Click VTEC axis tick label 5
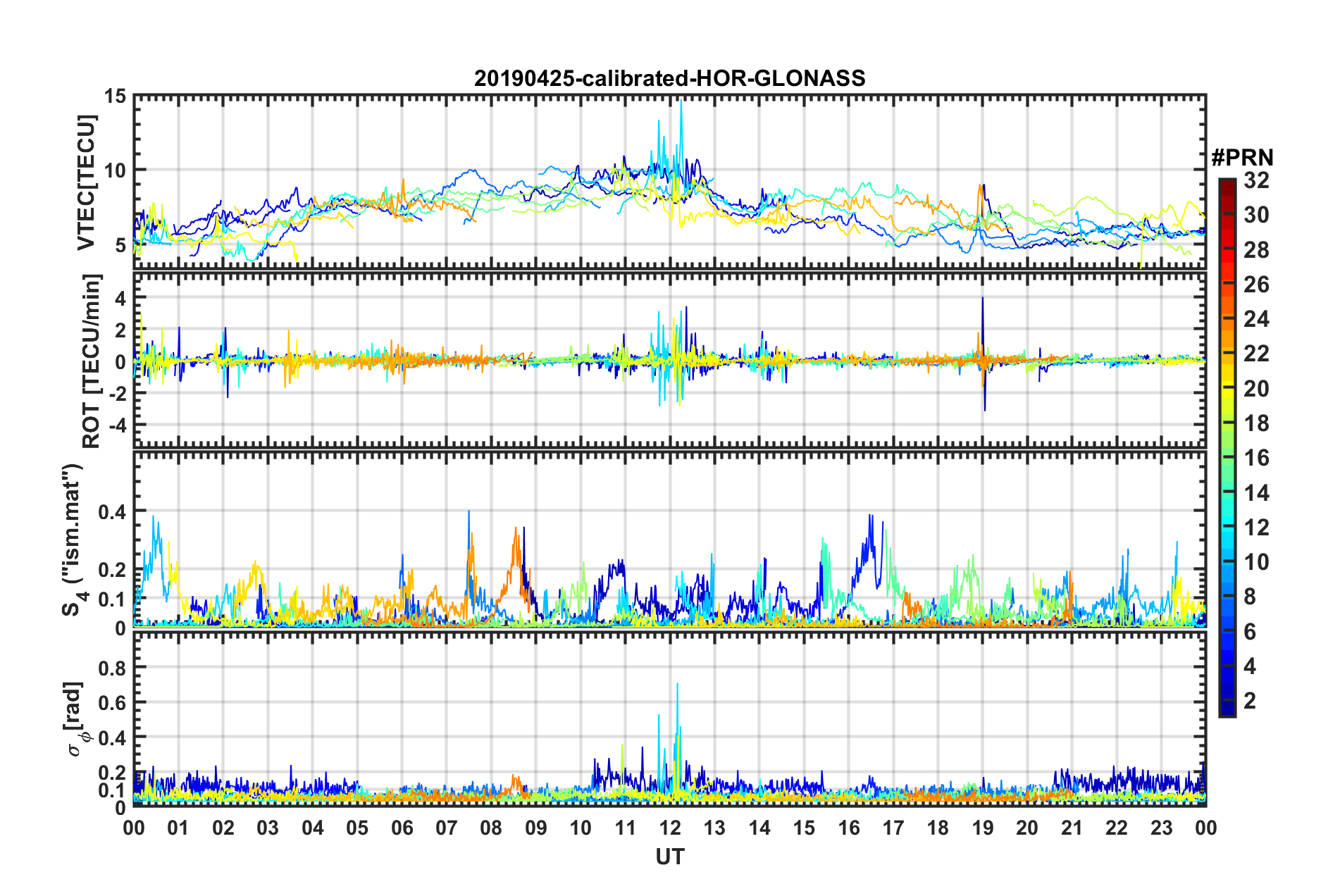Screen dimensions: 1340x896 coord(121,245)
